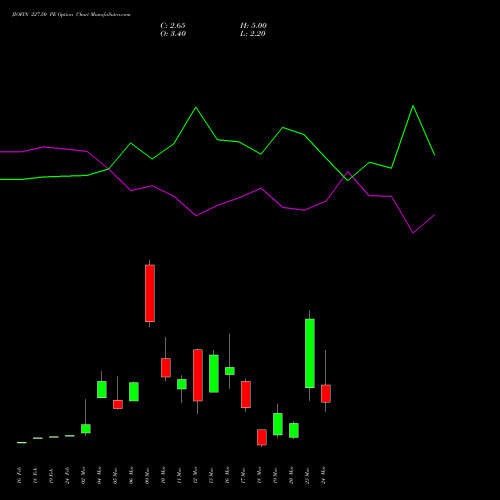This screenshot has width=500, height=500.
Task: Click the open value O: 3.40
Action: tap(173, 34)
